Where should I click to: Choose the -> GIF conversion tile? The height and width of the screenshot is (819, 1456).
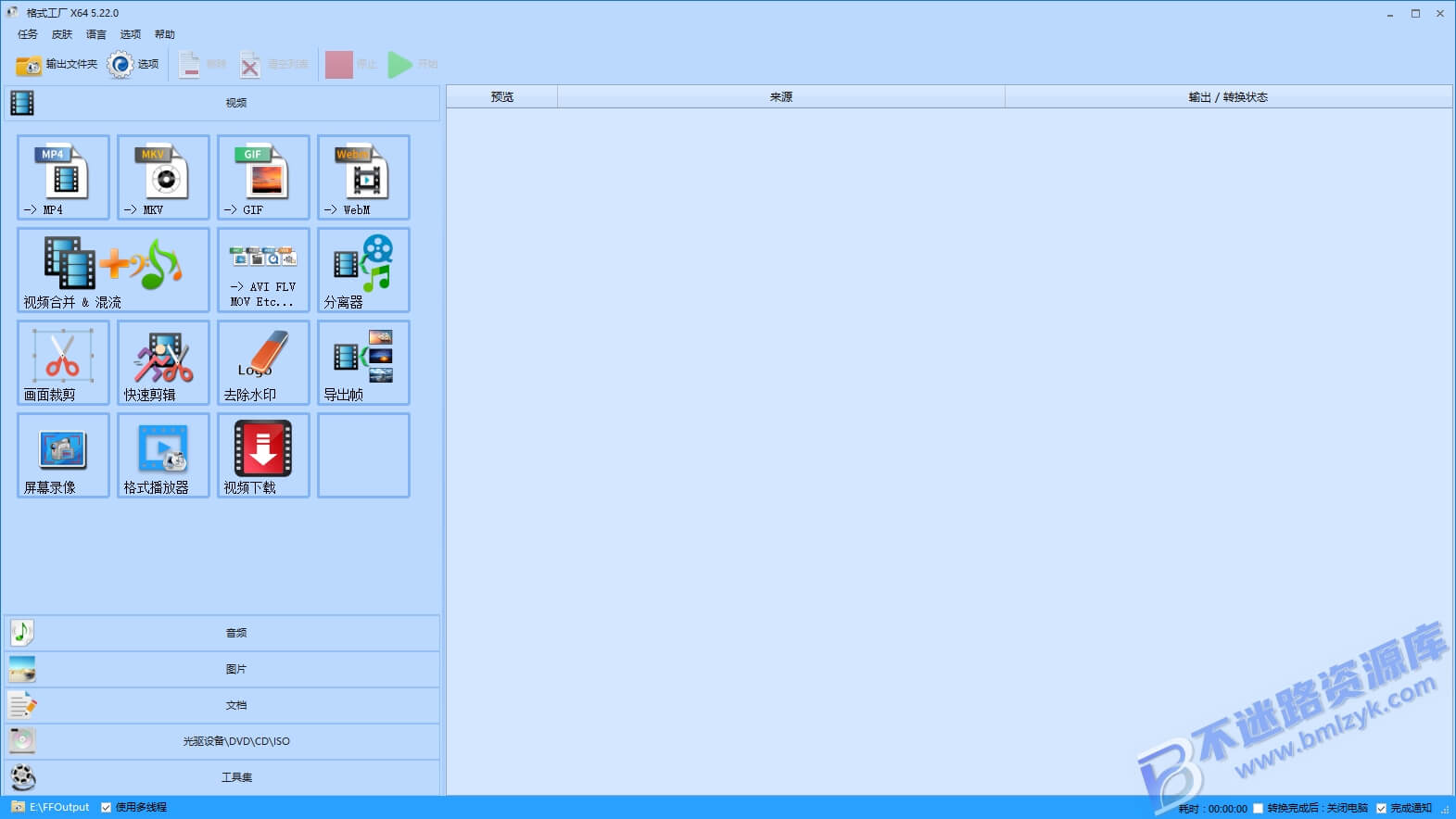(263, 177)
